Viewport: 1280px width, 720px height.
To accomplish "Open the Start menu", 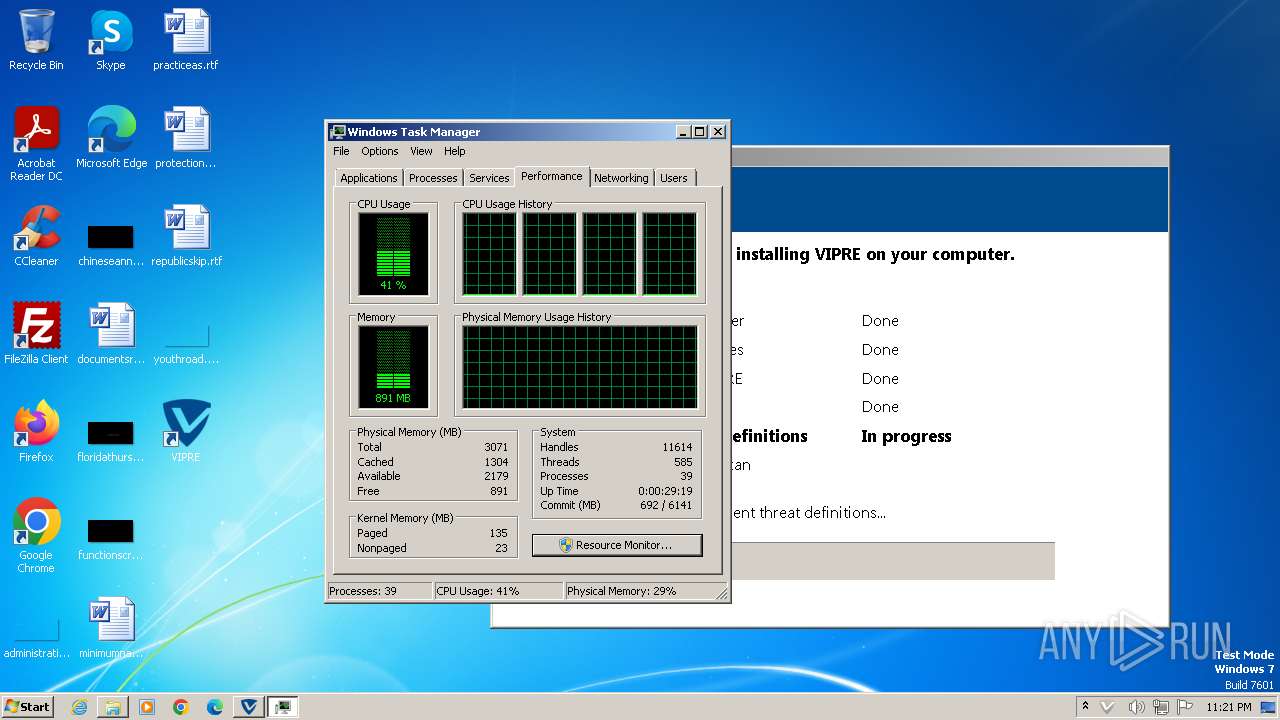I will click(28, 707).
